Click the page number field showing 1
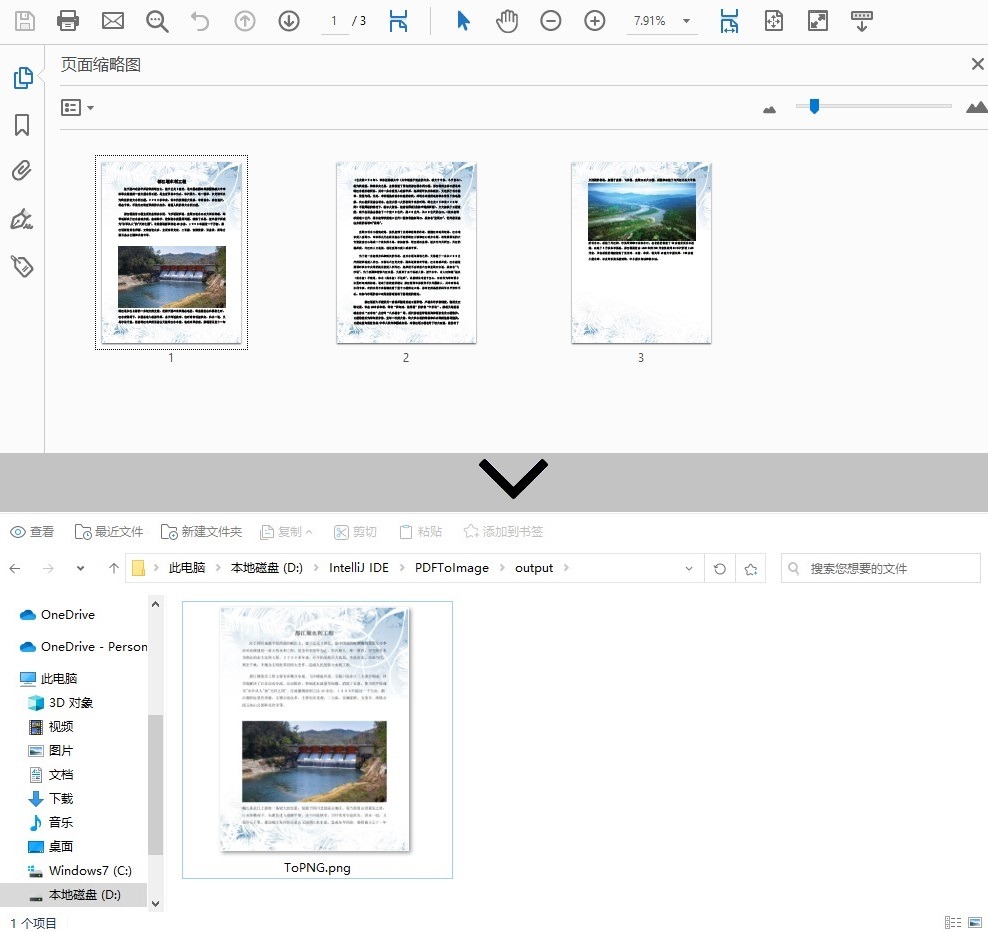Screen dimensions: 988x932 coord(335,21)
